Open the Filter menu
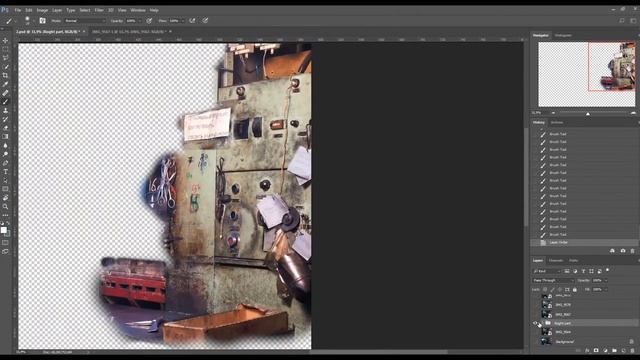The height and width of the screenshot is (360, 640). [99, 10]
